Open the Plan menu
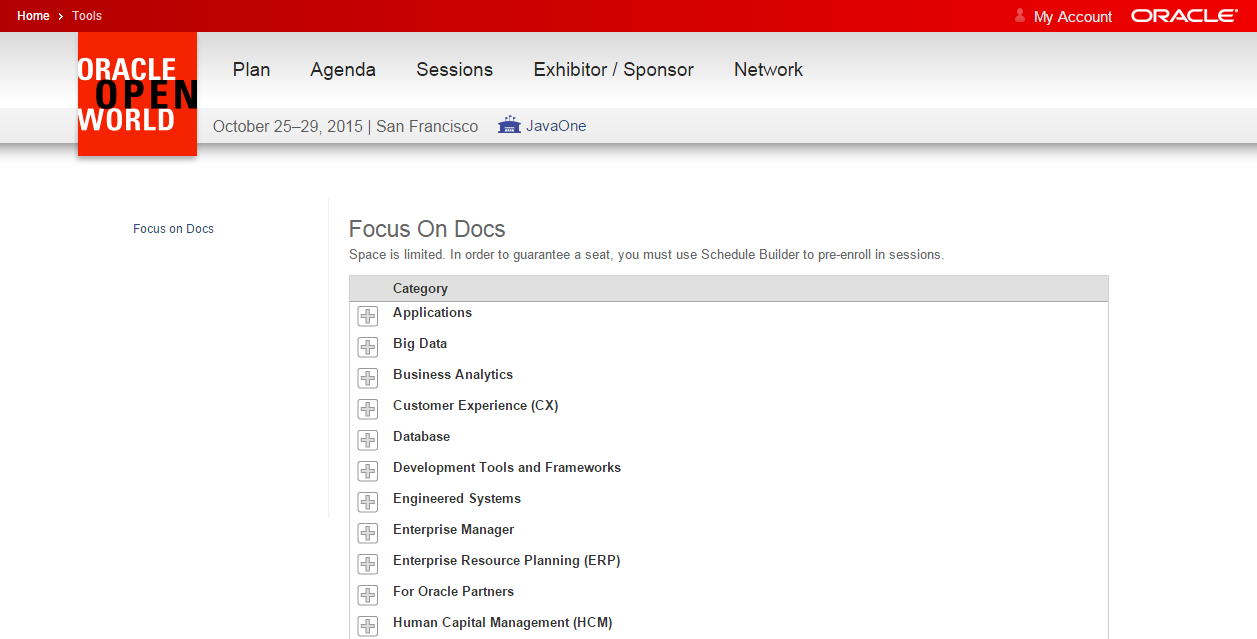1257x639 pixels. [252, 69]
